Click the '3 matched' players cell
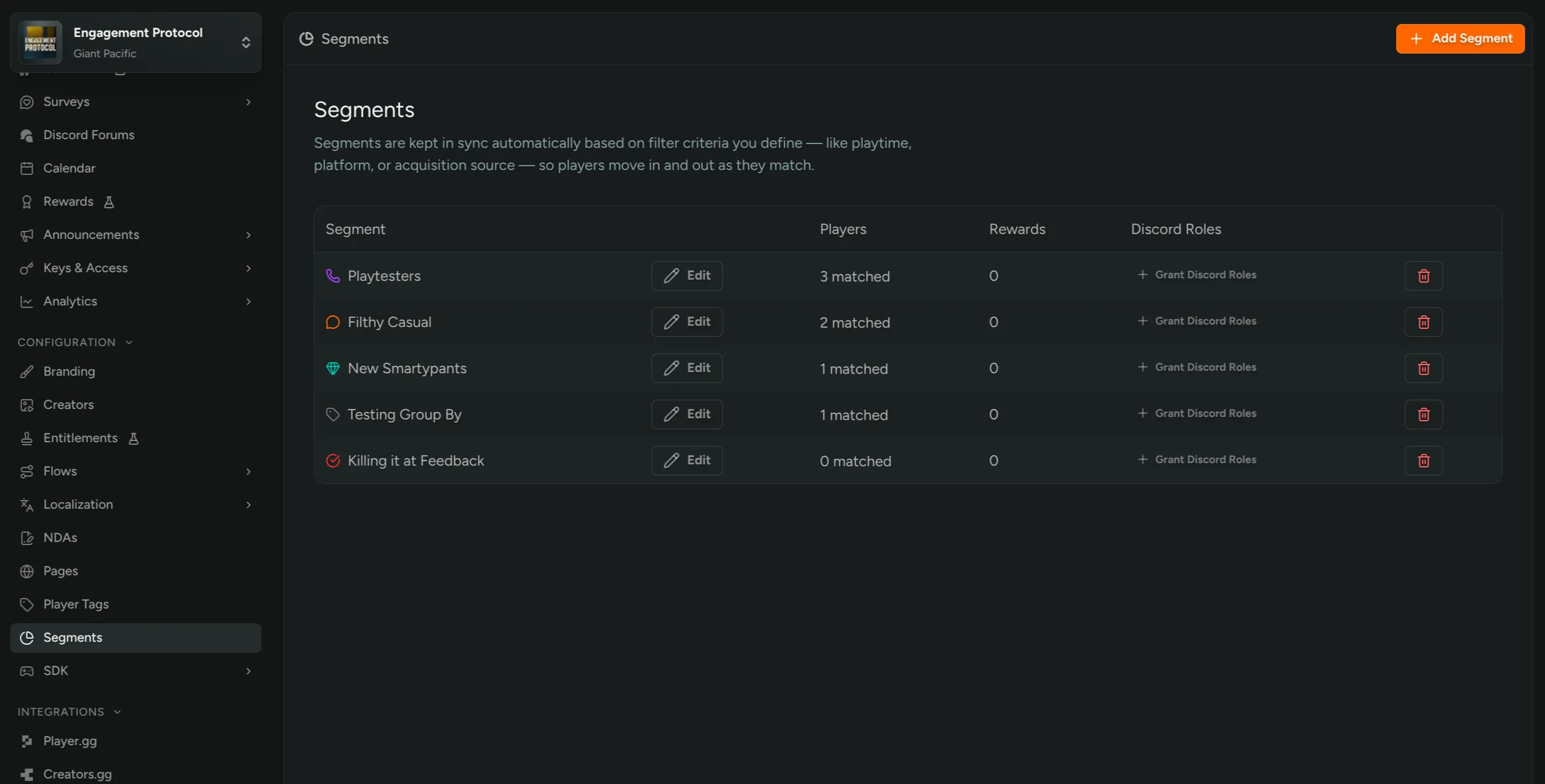This screenshot has height=784, width=1545. pyautogui.click(x=854, y=277)
